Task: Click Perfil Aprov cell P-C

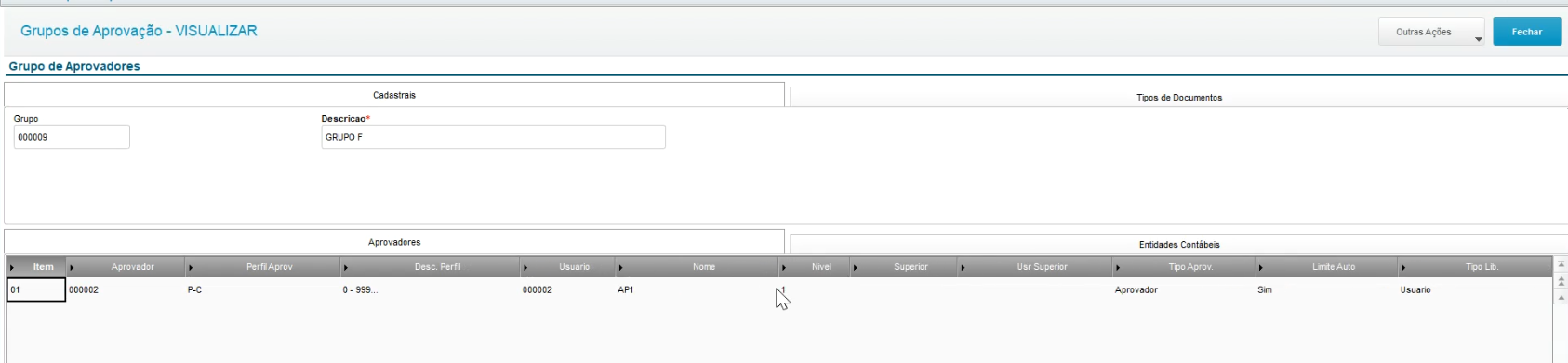Action: (263, 290)
